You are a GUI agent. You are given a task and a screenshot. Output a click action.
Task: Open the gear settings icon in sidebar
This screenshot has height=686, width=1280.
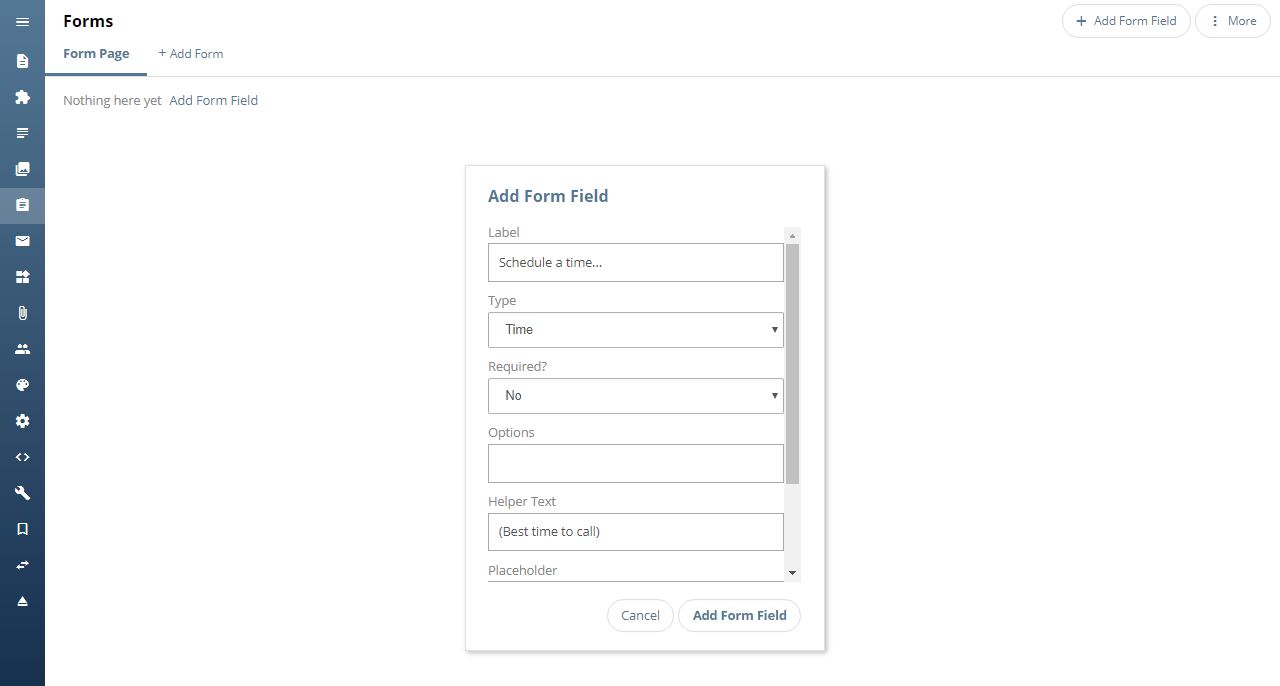tap(22, 421)
